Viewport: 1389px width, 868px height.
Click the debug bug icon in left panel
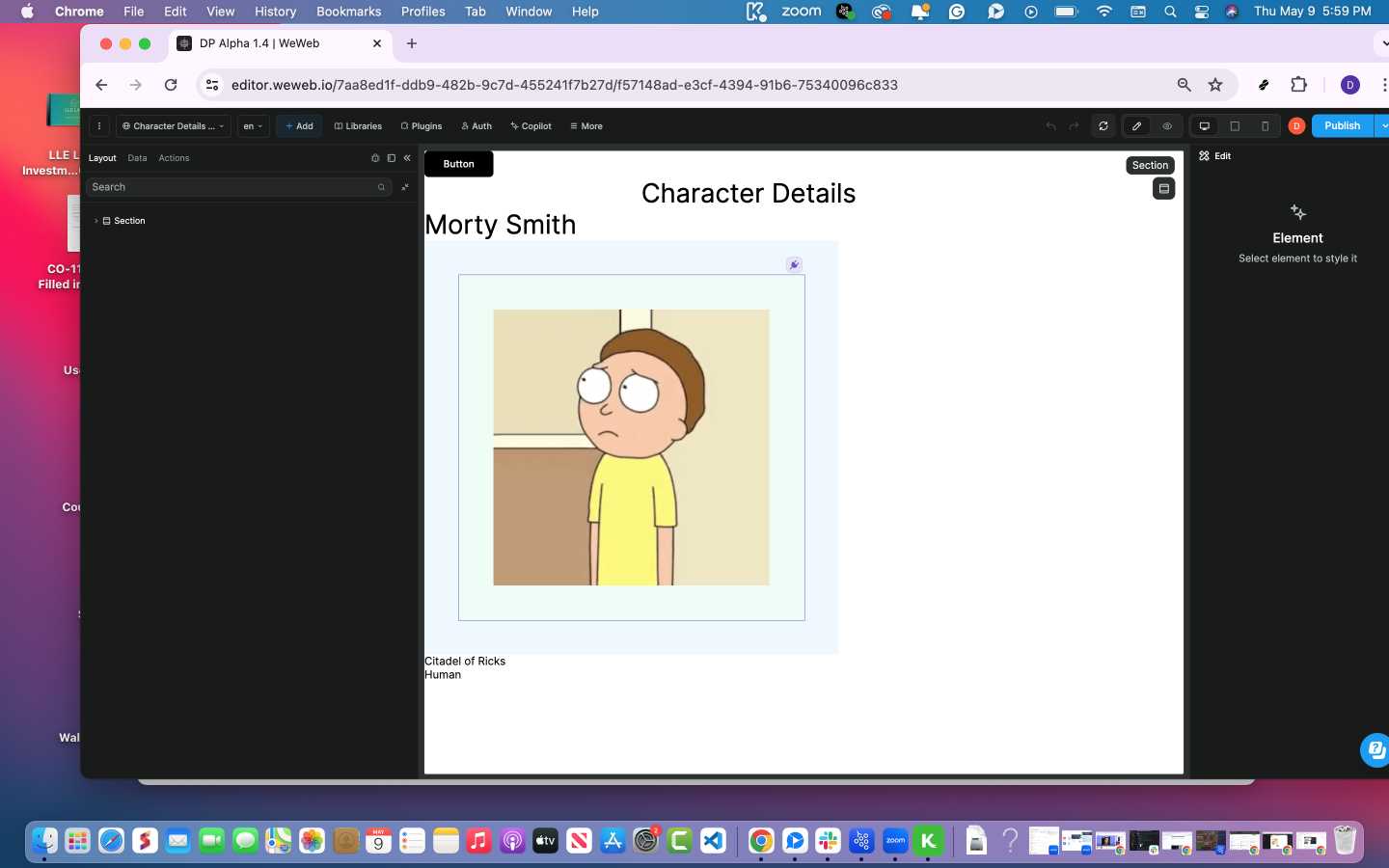point(375,158)
